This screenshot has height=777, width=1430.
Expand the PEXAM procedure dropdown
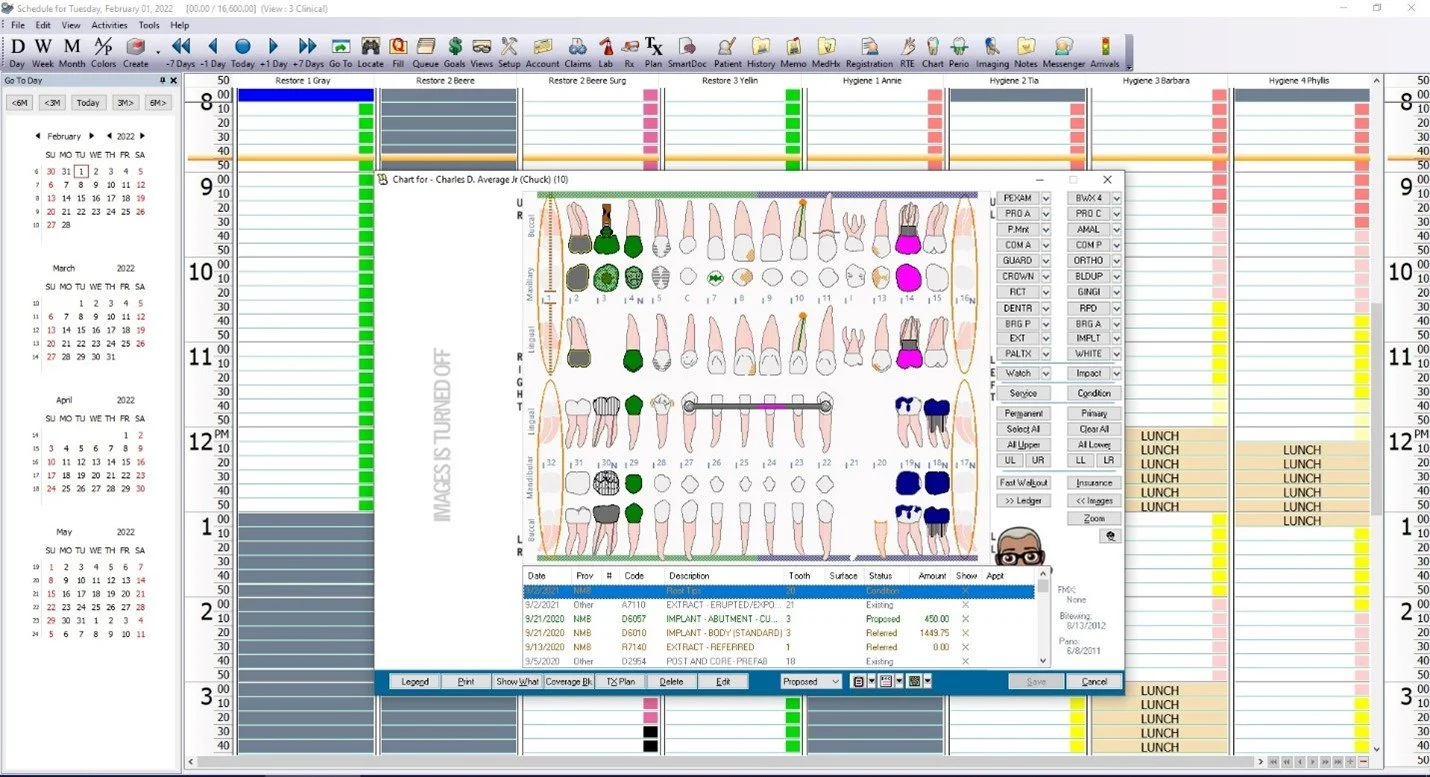(x=1048, y=197)
